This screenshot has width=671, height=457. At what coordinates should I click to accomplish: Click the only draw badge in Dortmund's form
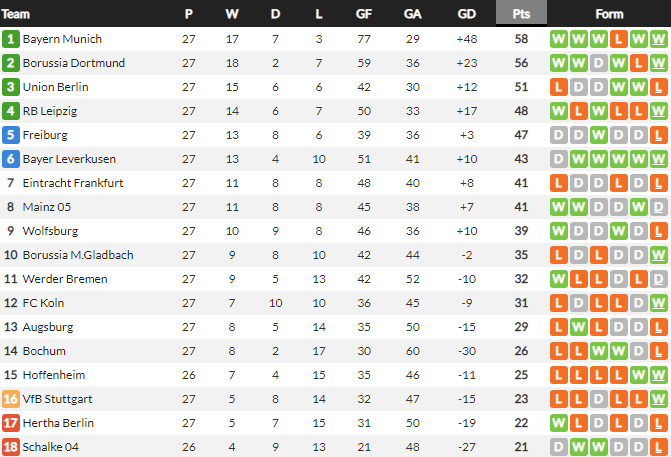click(x=598, y=63)
